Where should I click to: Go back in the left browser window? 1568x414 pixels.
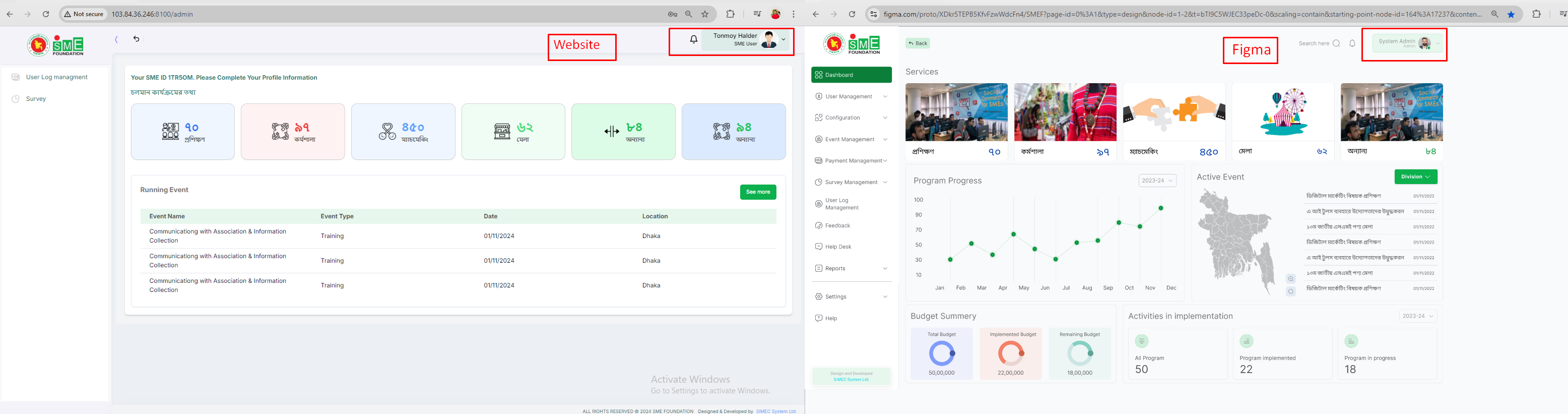pyautogui.click(x=9, y=14)
